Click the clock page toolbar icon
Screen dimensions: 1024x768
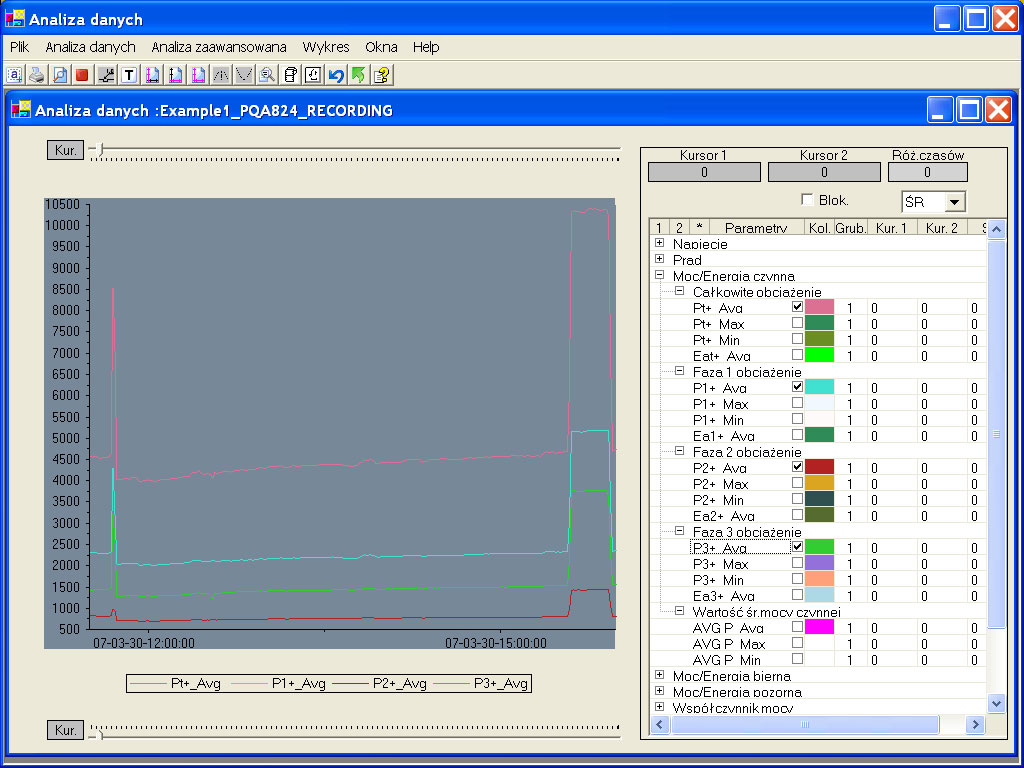(x=313, y=75)
